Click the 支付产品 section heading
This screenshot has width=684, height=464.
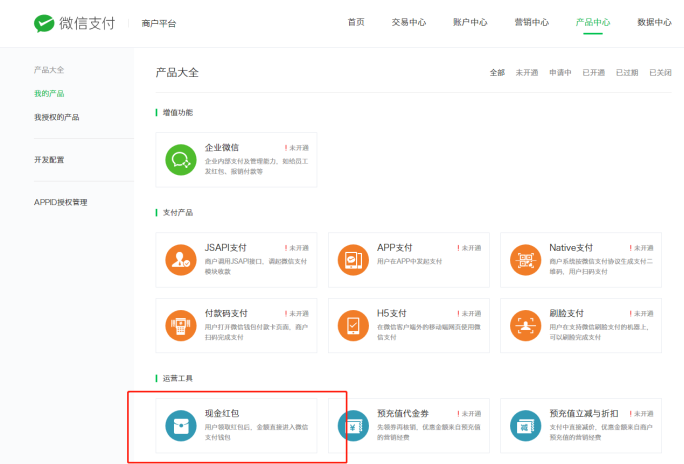coord(178,212)
